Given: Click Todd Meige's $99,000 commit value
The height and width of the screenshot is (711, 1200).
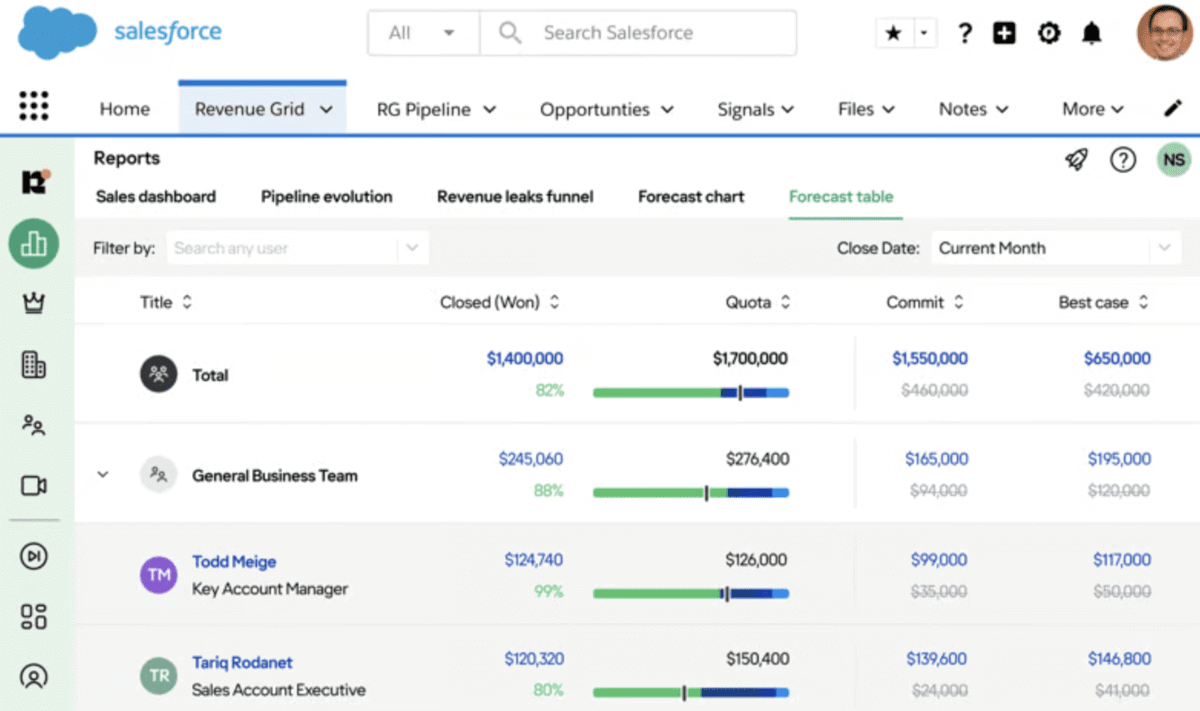Looking at the screenshot, I should coord(939,560).
